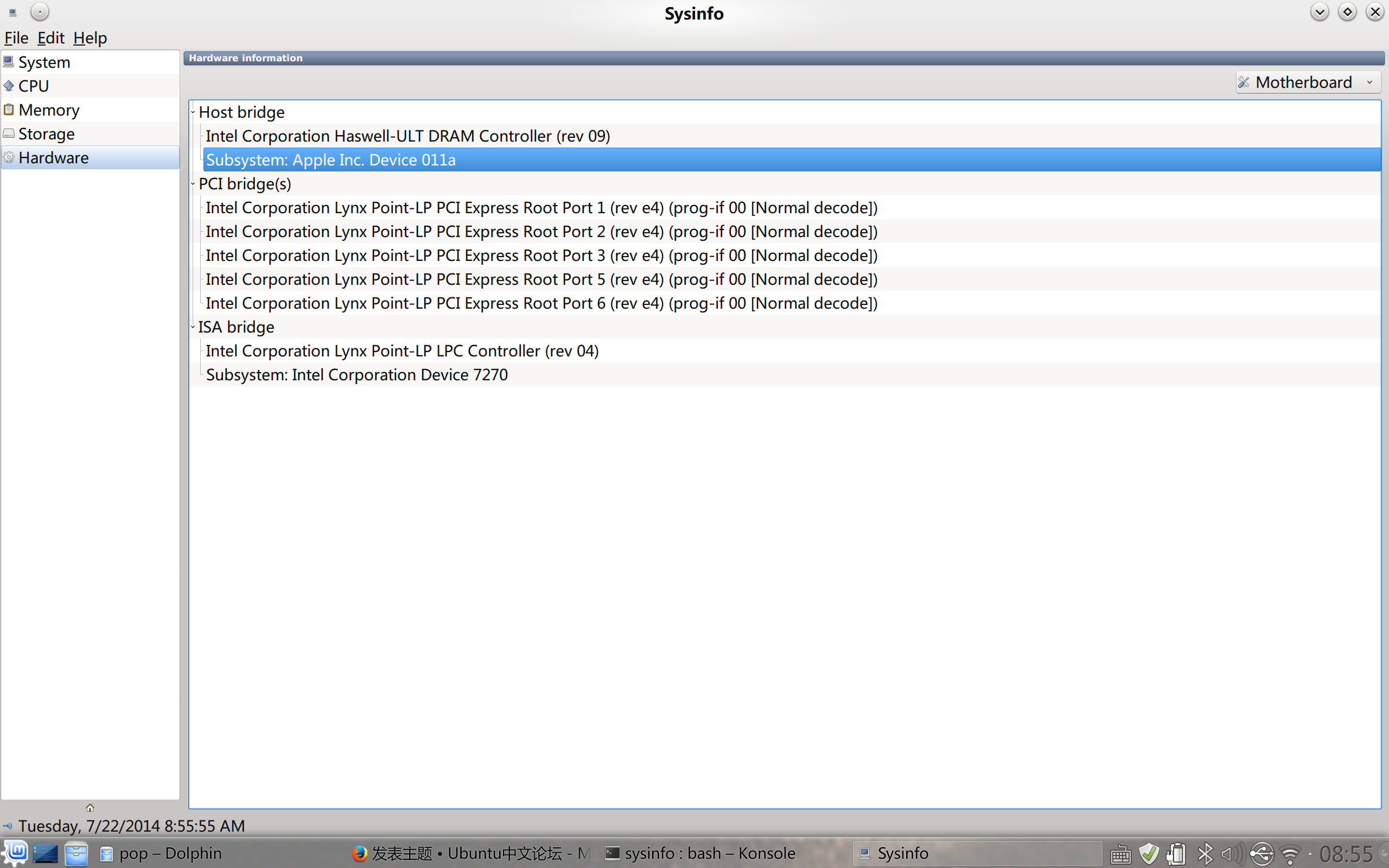Select PCI Express Root Port 6 row
Viewport: 1389px width, 868px height.
(792, 303)
